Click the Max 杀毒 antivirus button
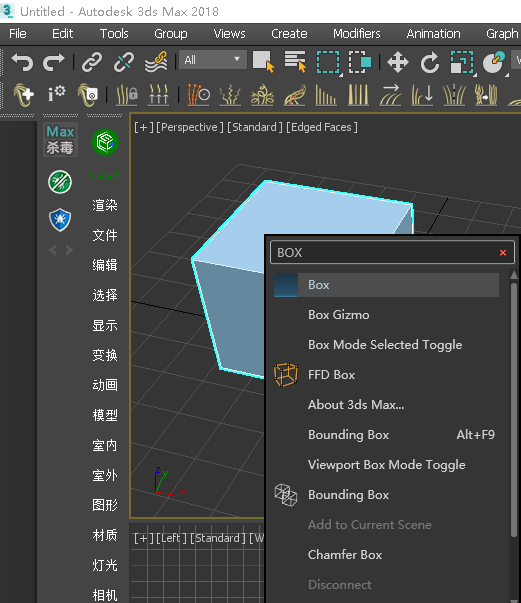This screenshot has height=603, width=521. click(x=60, y=139)
